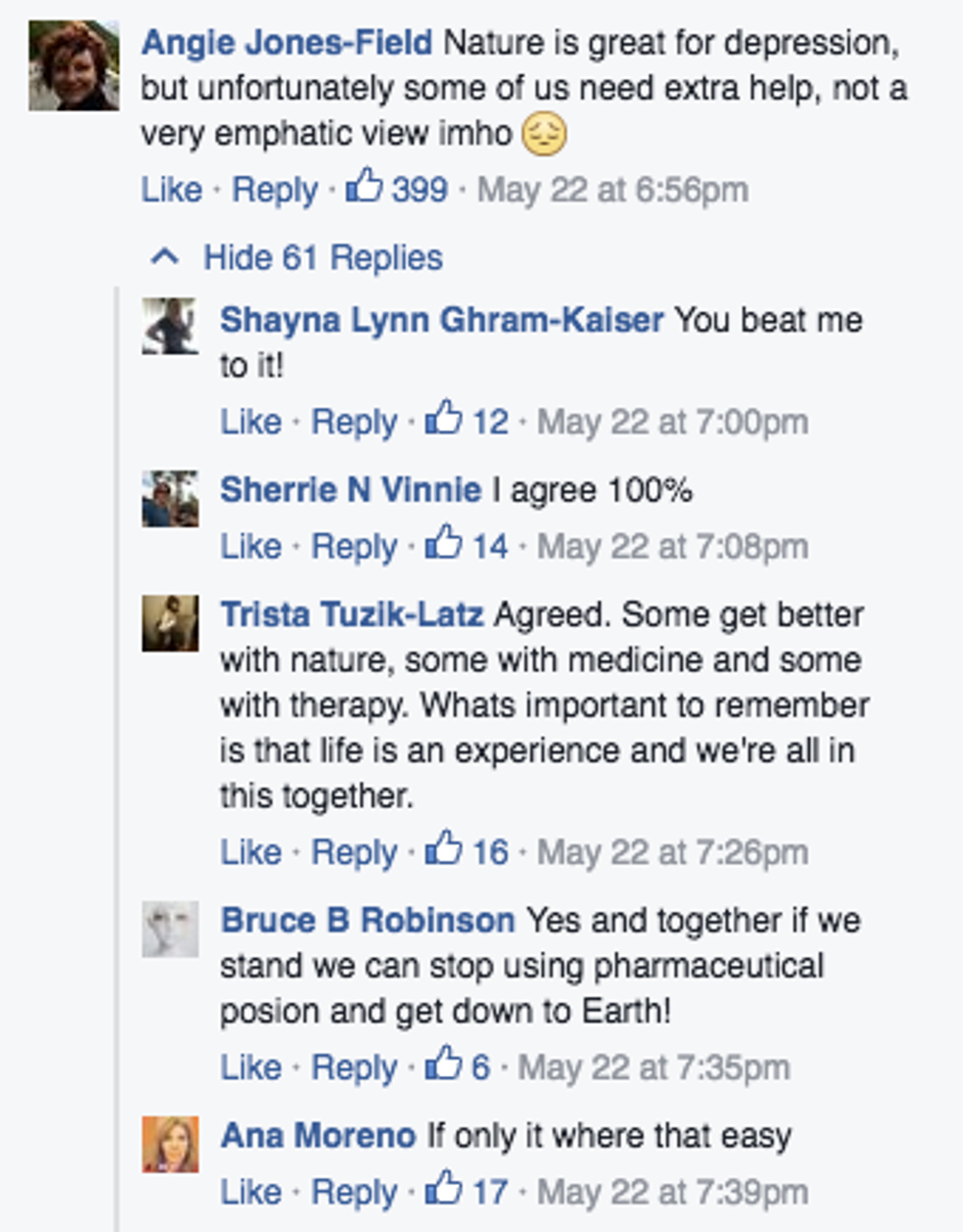Click thumbs-up icon on Ana Moreno's reply

[x=444, y=1189]
